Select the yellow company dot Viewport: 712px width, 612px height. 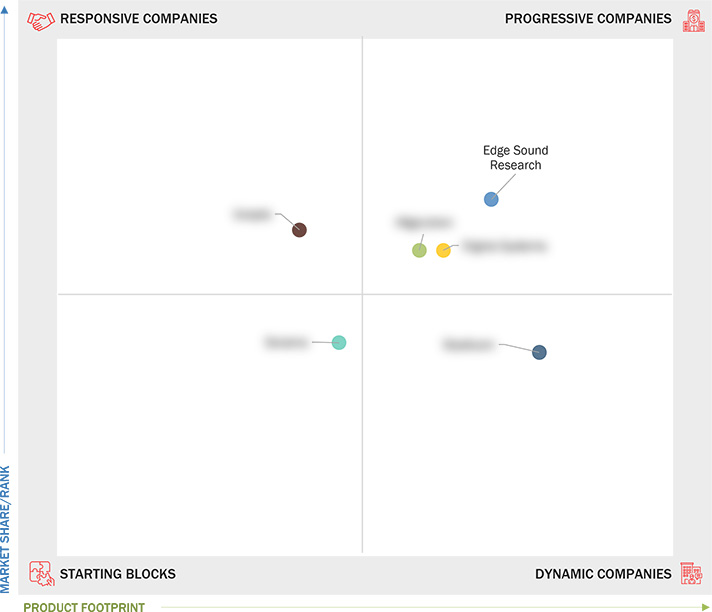coord(443,250)
